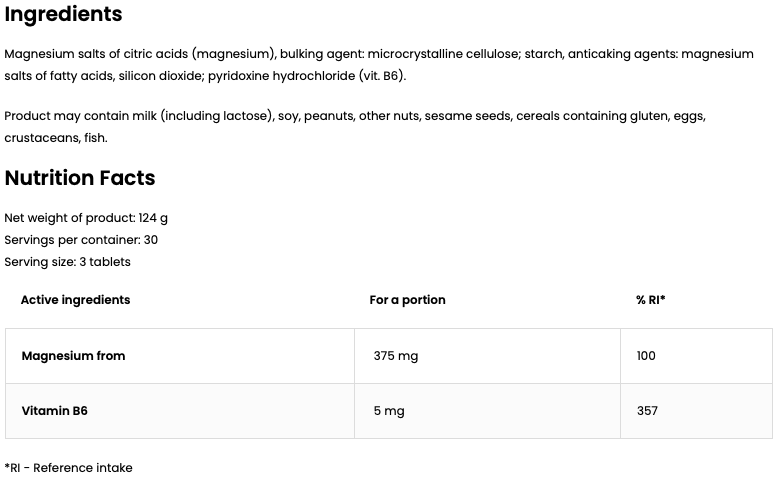This screenshot has height=478, width=777.
Task: Click the 'For a portion' column header
Action: (407, 300)
